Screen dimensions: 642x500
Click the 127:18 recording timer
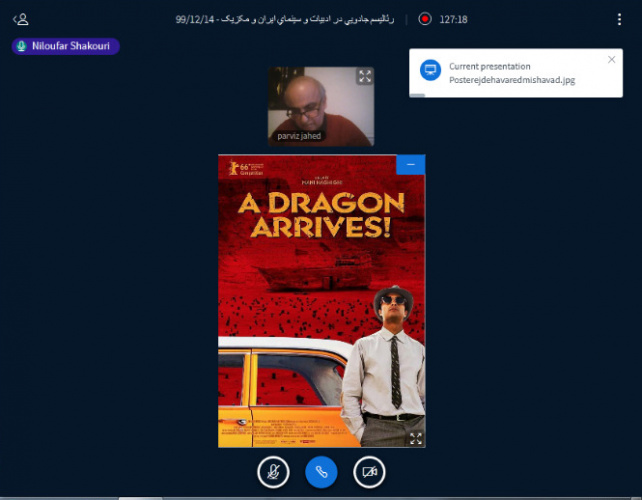453,19
